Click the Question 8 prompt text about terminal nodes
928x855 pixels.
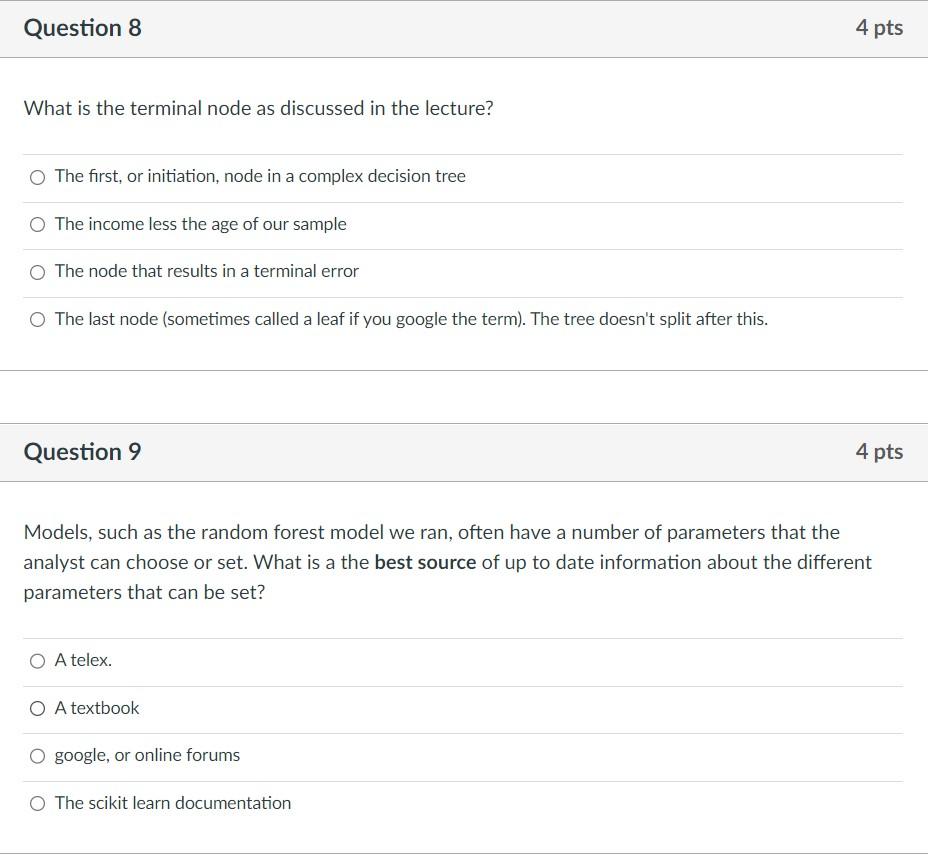pyautogui.click(x=258, y=108)
